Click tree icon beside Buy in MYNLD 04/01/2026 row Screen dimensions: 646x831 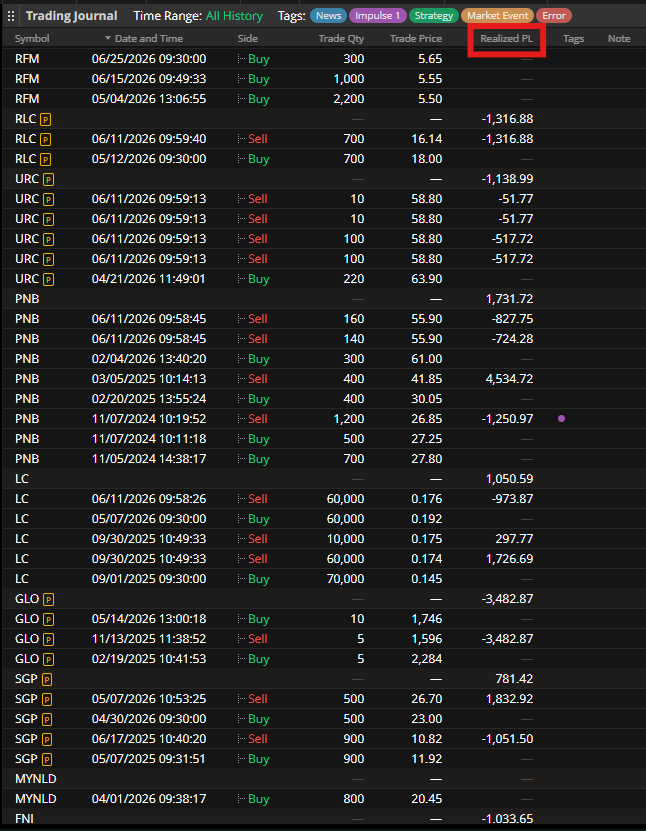pyautogui.click(x=242, y=799)
